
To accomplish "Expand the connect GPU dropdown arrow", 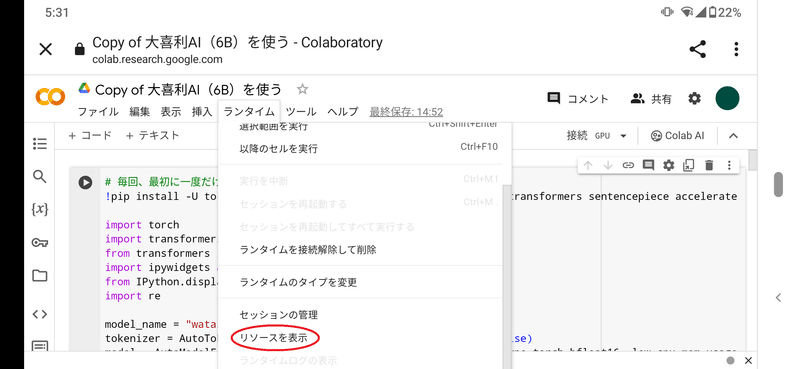I will point(623,136).
